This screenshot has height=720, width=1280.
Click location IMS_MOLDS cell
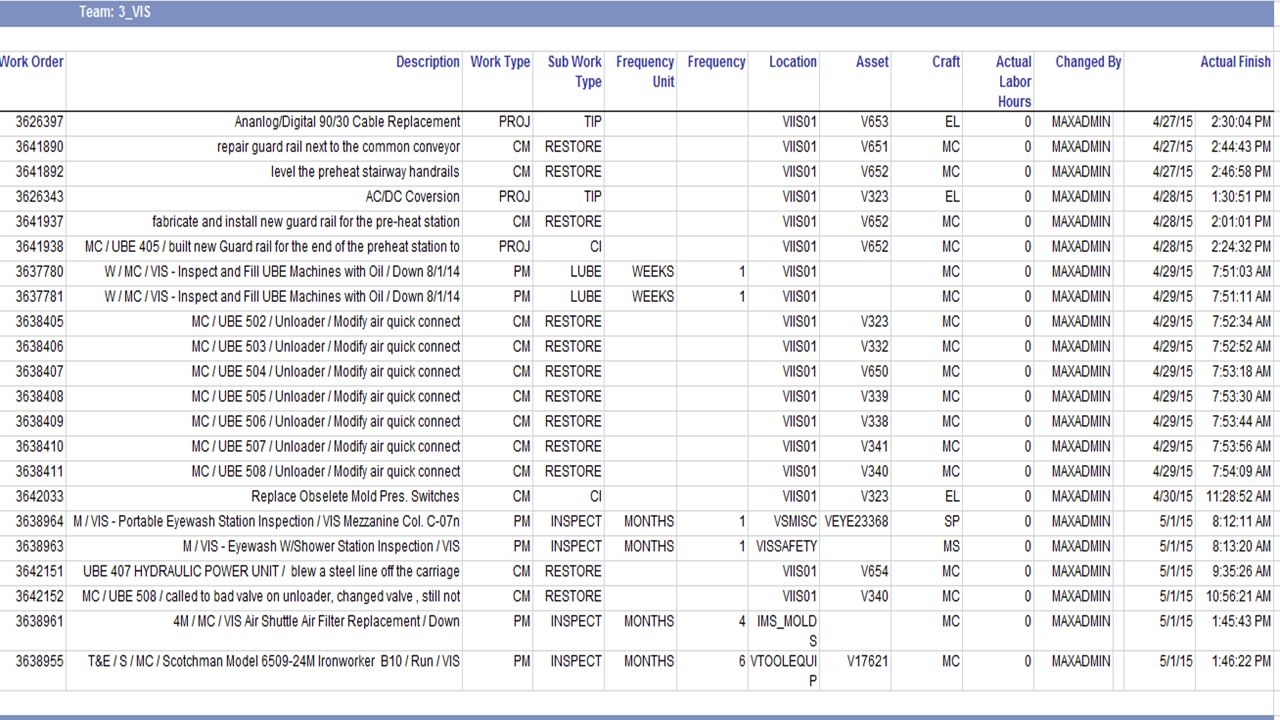pos(787,631)
